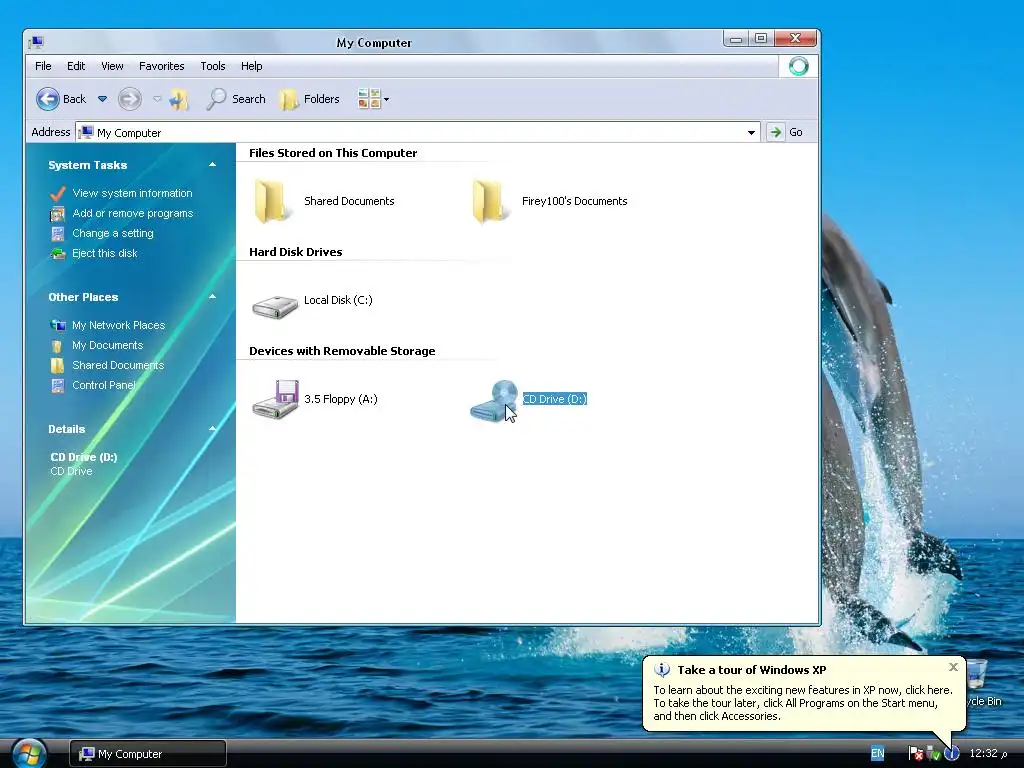Click the Address bar field
The image size is (1024, 768).
pyautogui.click(x=418, y=133)
